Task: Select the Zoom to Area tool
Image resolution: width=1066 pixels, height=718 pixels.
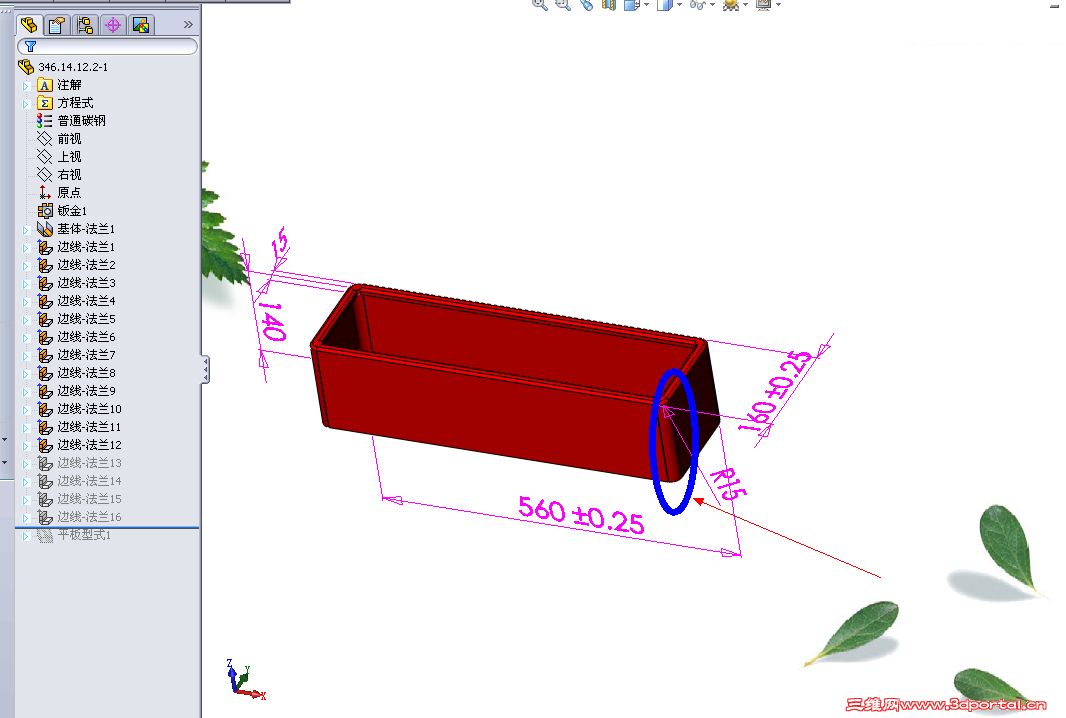Action: pos(563,4)
